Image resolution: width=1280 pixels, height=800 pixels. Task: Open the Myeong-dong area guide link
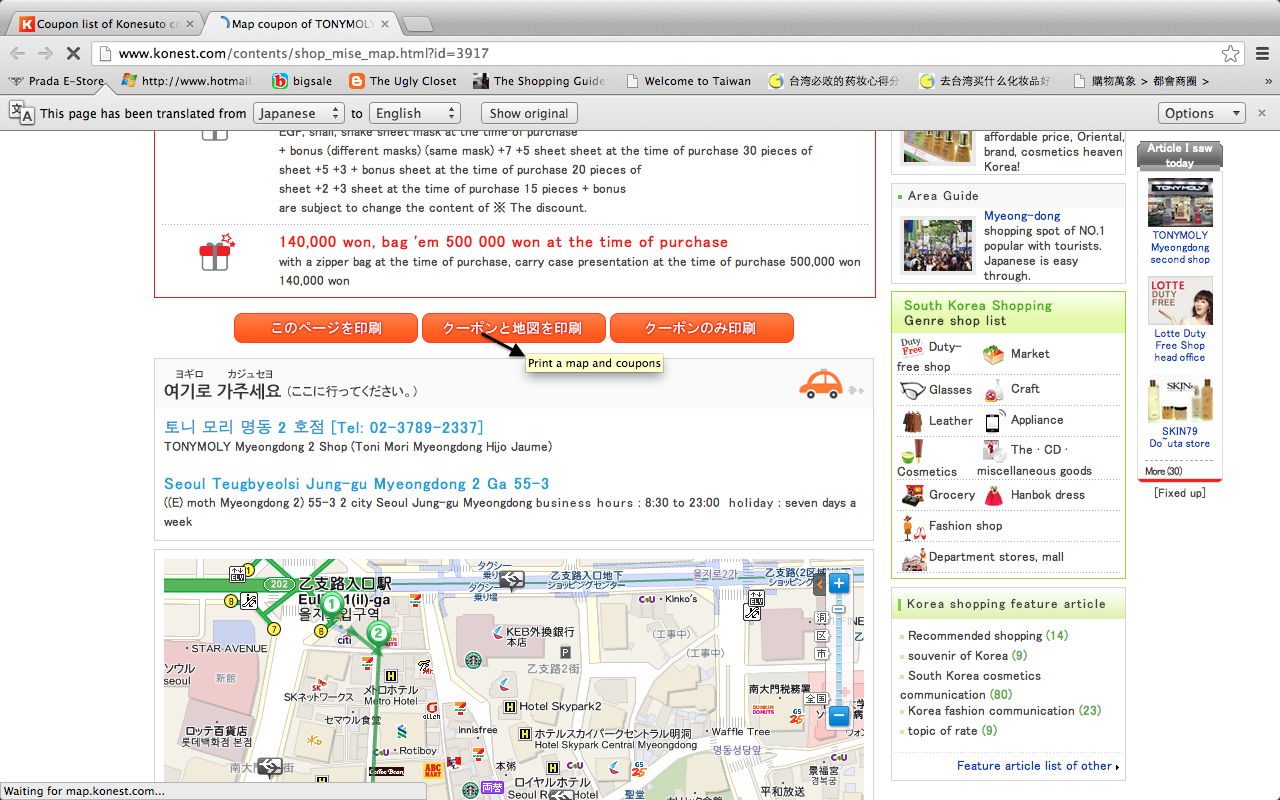tap(1022, 216)
